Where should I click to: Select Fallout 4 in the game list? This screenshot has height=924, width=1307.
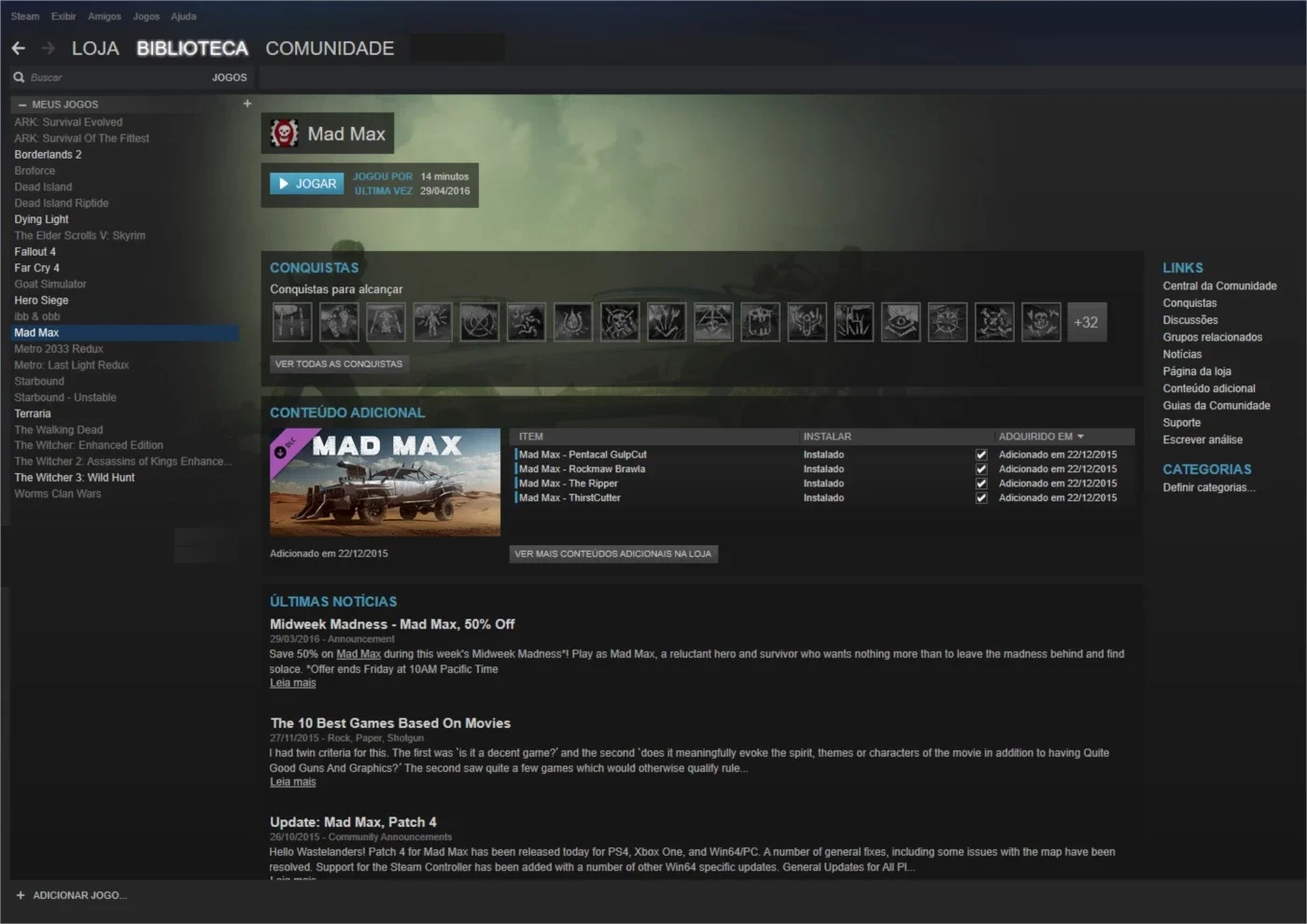[35, 252]
